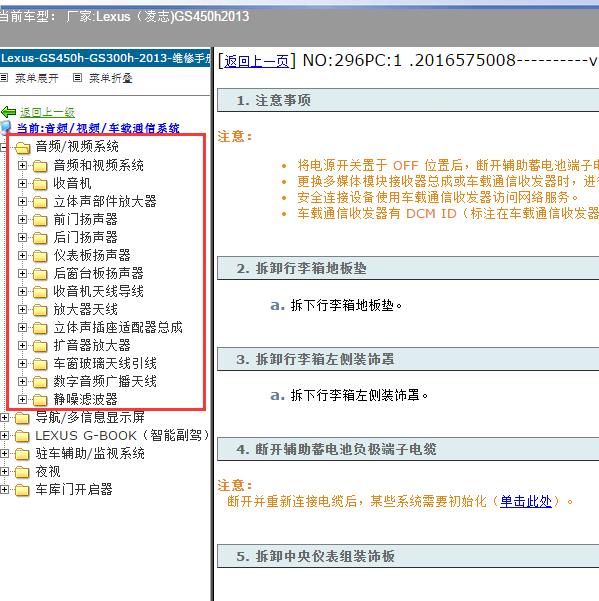Viewport: 599px width, 601px height.
Task: Select the 收音机天线导线 tree item
Action: click(98, 291)
